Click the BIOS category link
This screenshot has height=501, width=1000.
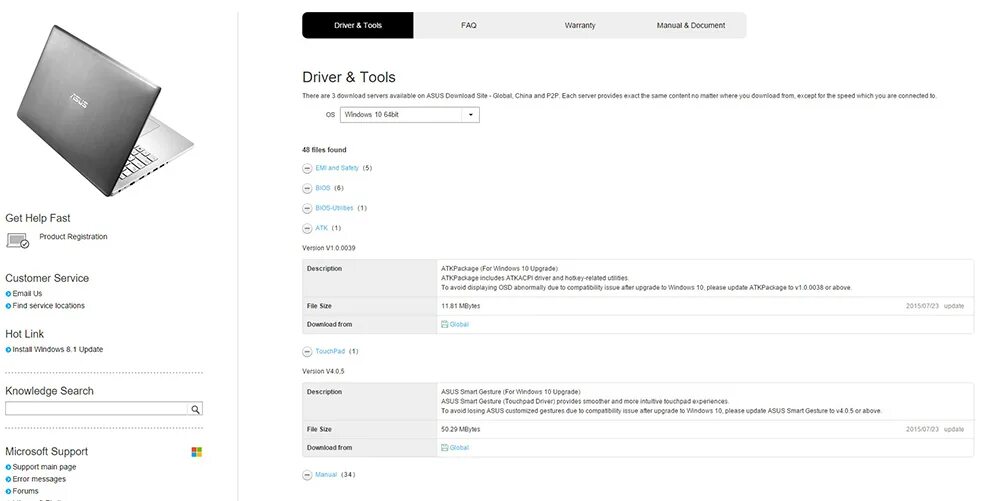(x=323, y=188)
